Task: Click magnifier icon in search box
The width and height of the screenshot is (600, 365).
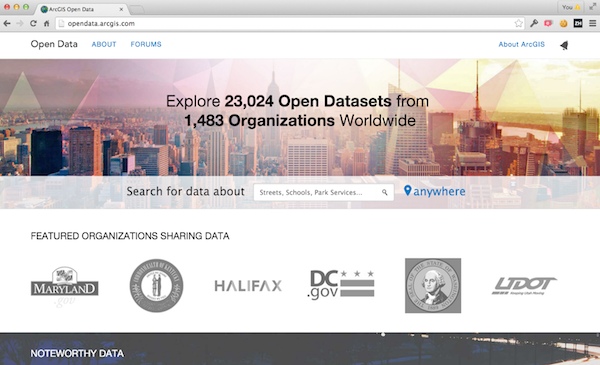Action: point(385,192)
